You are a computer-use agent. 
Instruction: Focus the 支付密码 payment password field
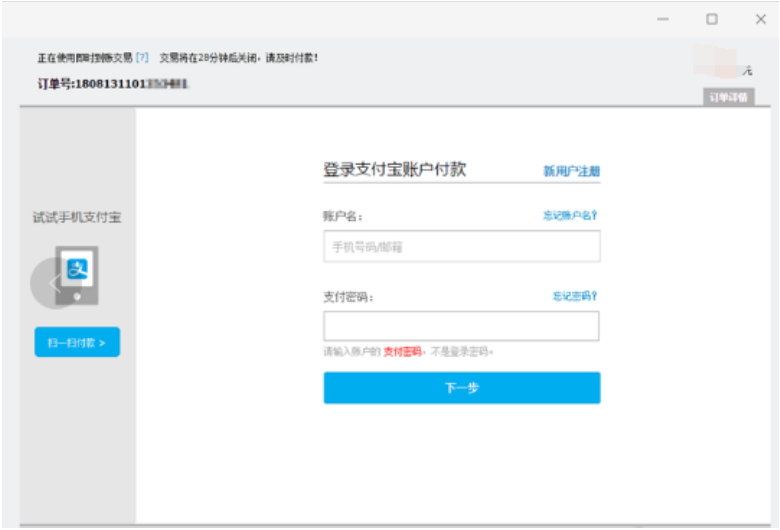click(x=461, y=326)
